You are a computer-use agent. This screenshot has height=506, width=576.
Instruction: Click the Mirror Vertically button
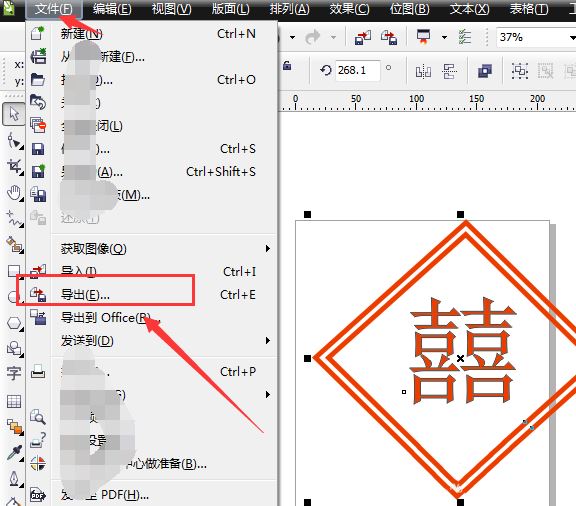450,71
